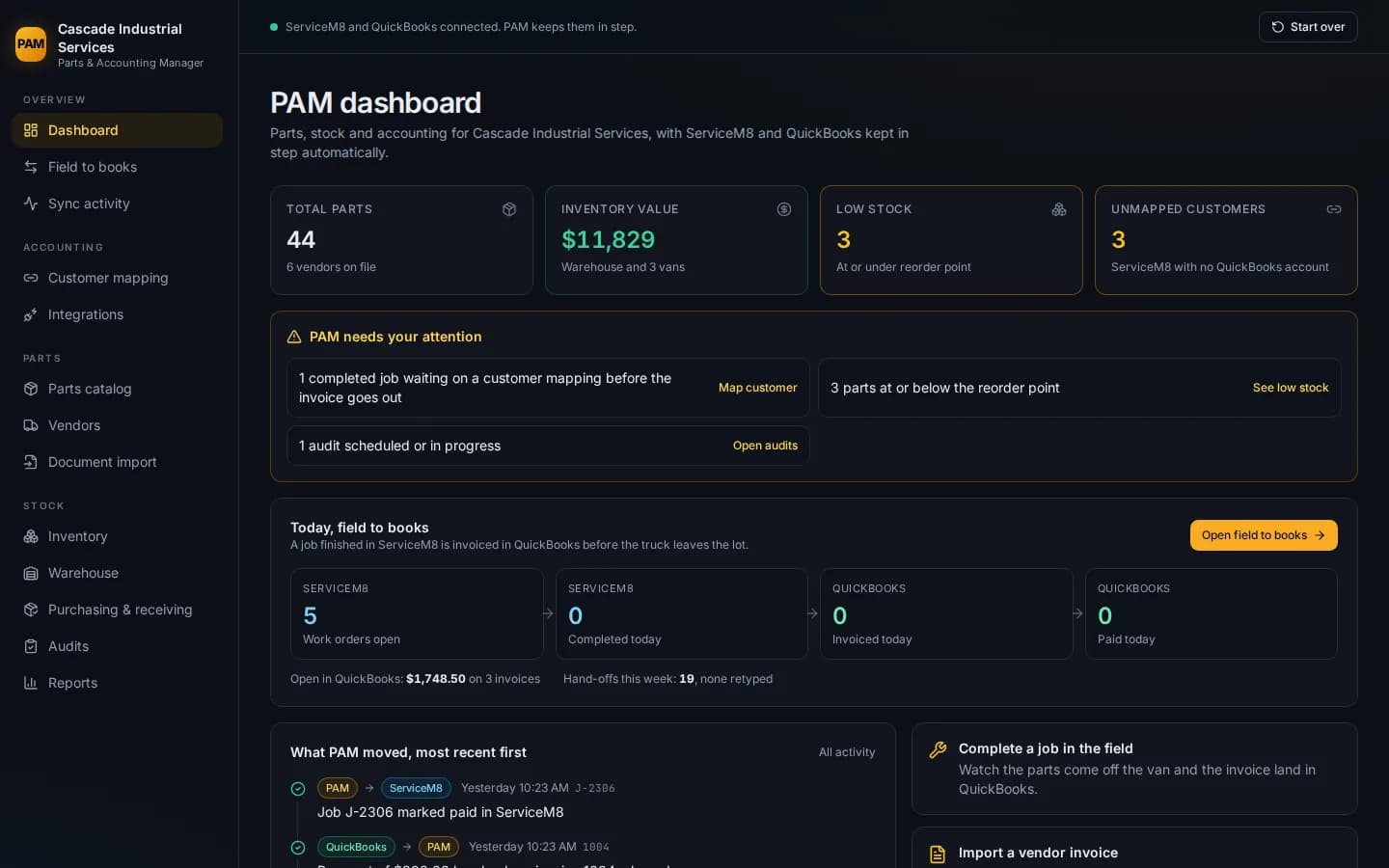Click the 1004 reference code
1389x868 pixels.
click(596, 847)
